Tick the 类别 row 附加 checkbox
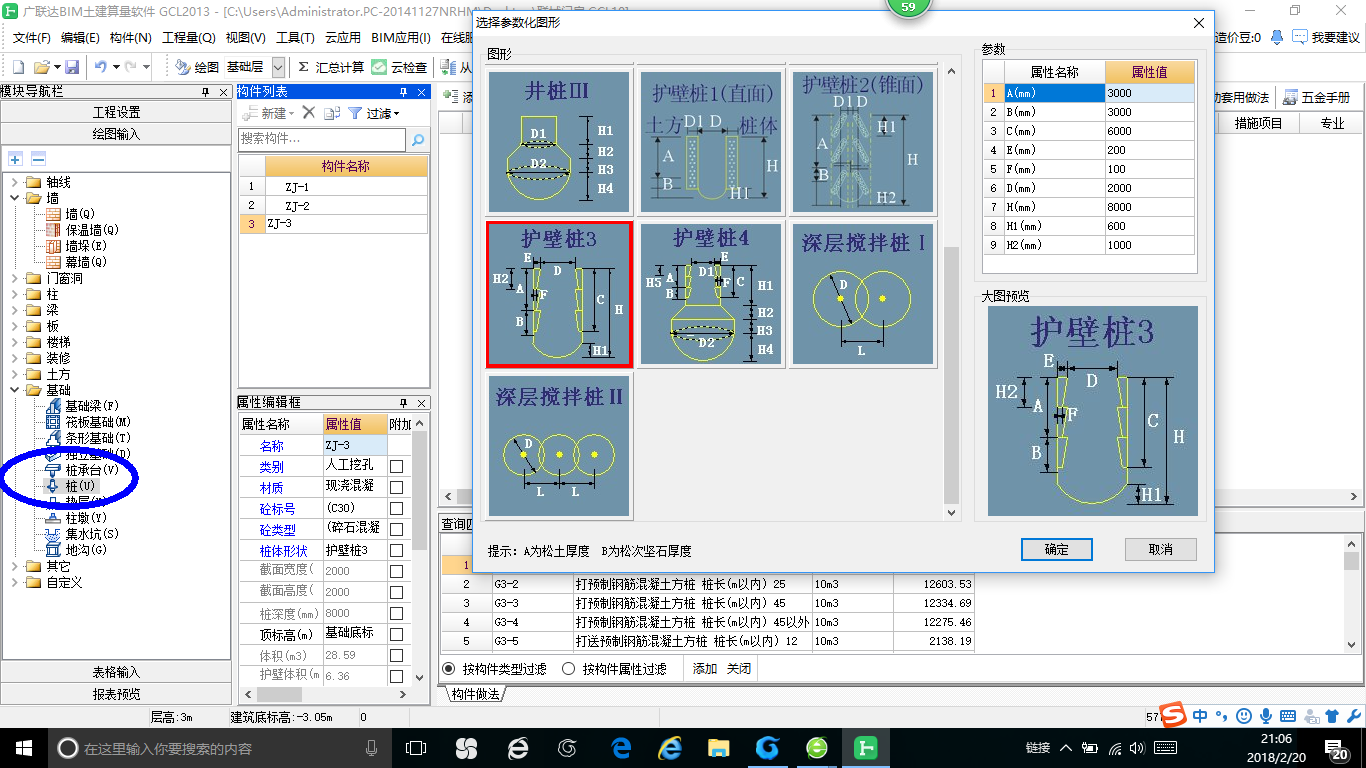 pos(397,466)
